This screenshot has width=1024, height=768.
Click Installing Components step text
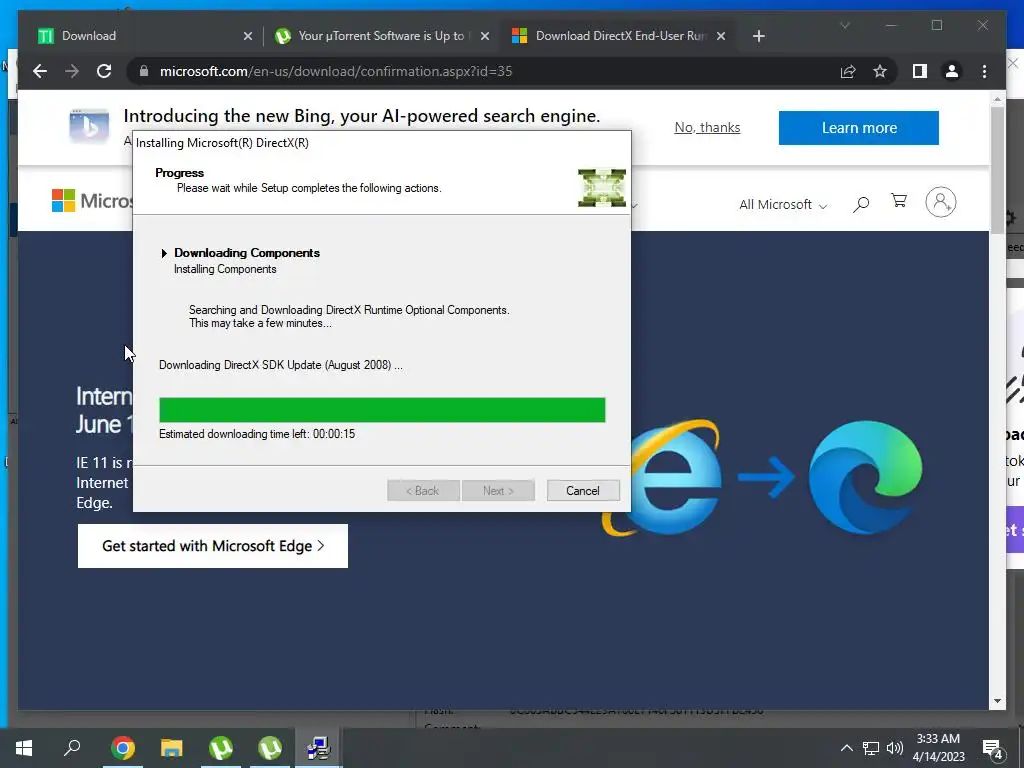225,269
